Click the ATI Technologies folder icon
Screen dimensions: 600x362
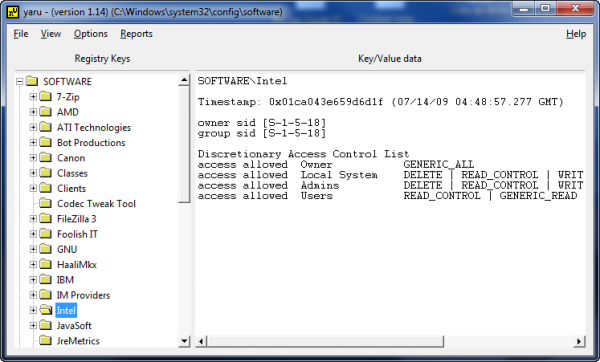coord(46,127)
